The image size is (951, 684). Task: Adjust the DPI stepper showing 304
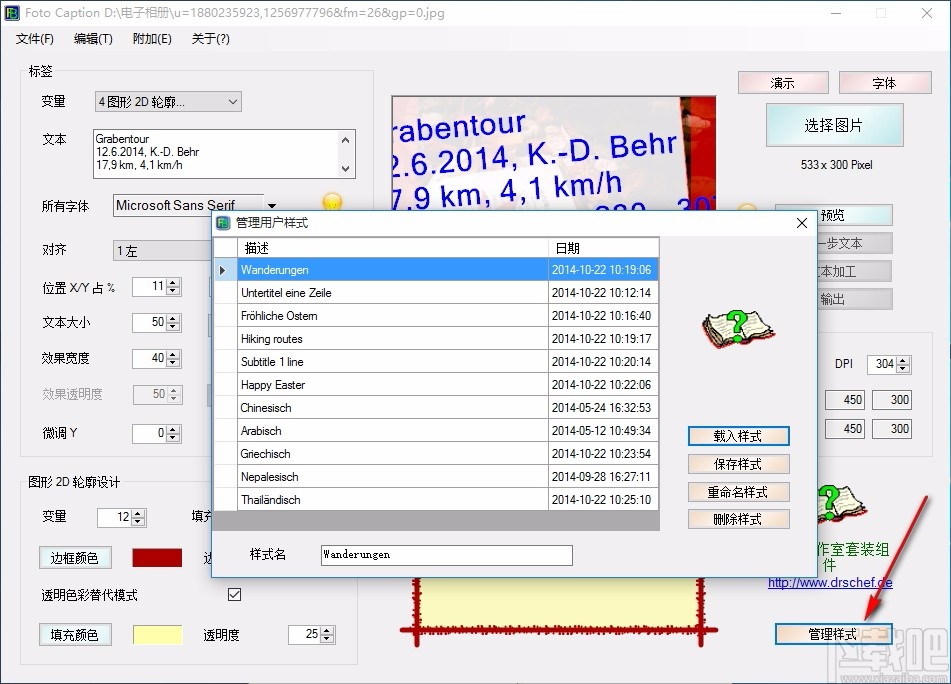903,364
